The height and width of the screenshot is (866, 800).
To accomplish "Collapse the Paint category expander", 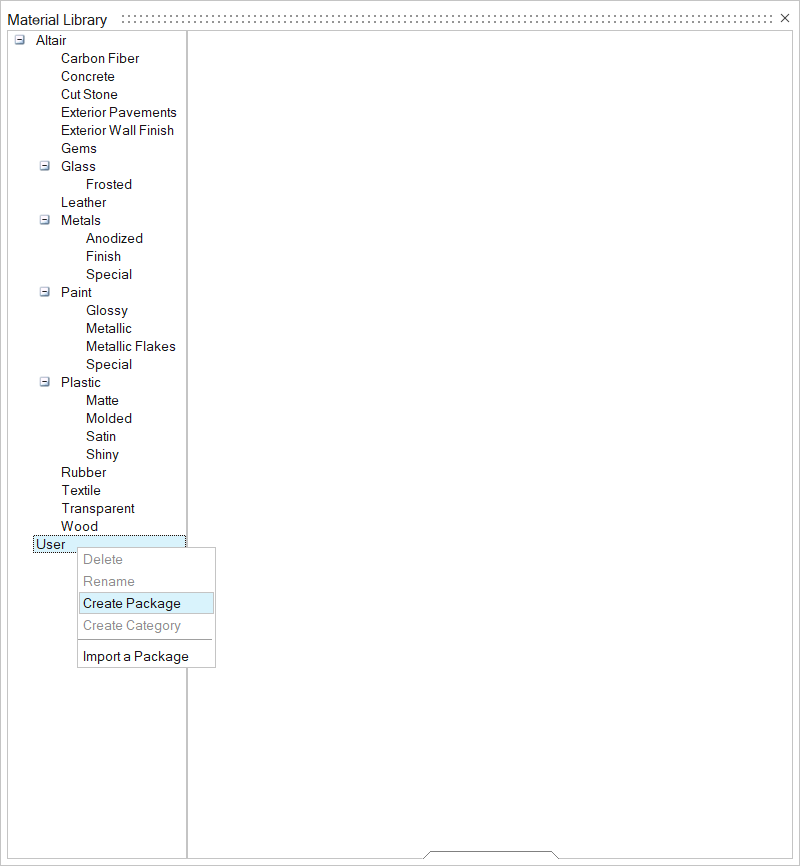I will click(44, 292).
